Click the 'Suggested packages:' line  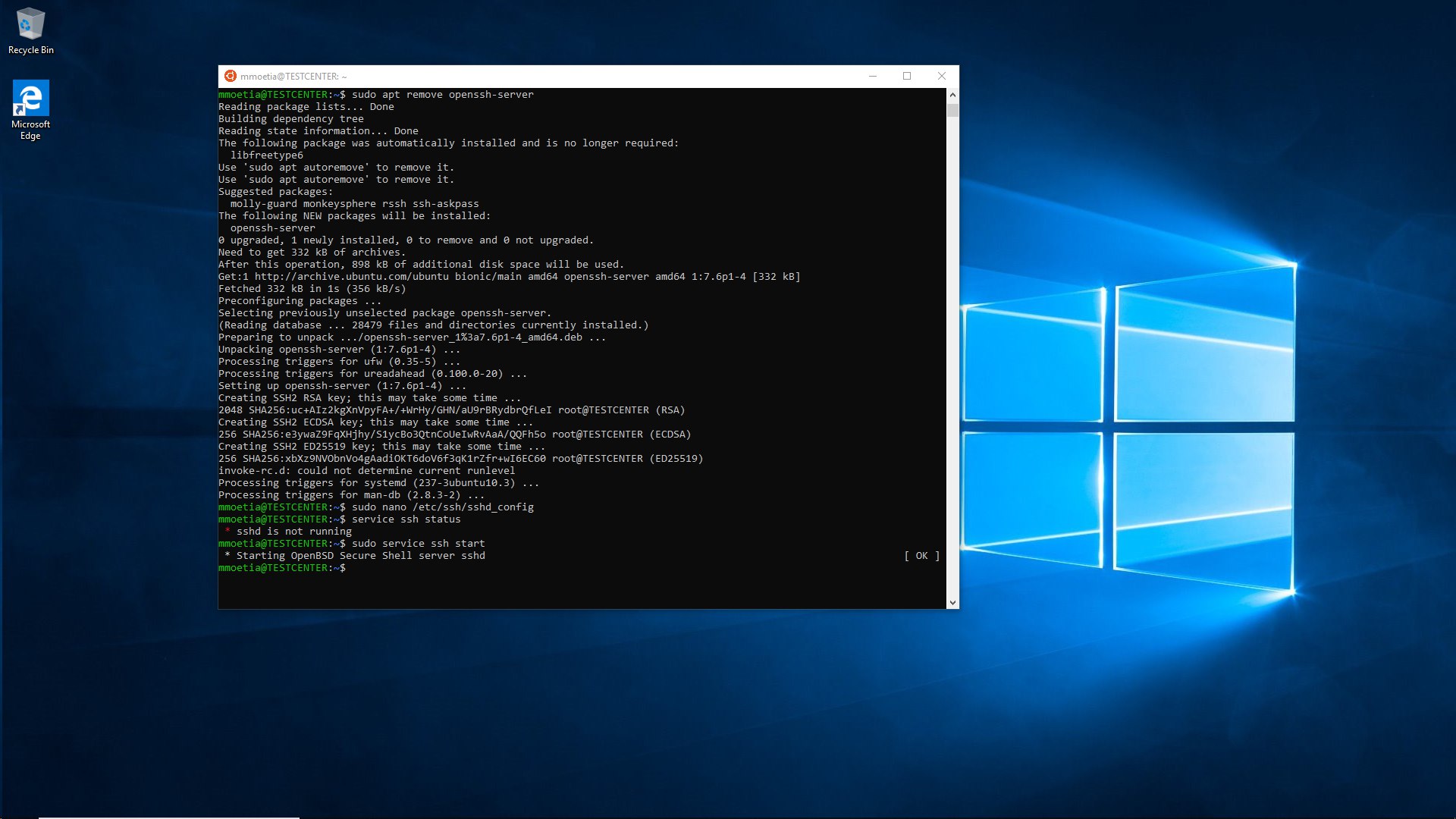276,192
